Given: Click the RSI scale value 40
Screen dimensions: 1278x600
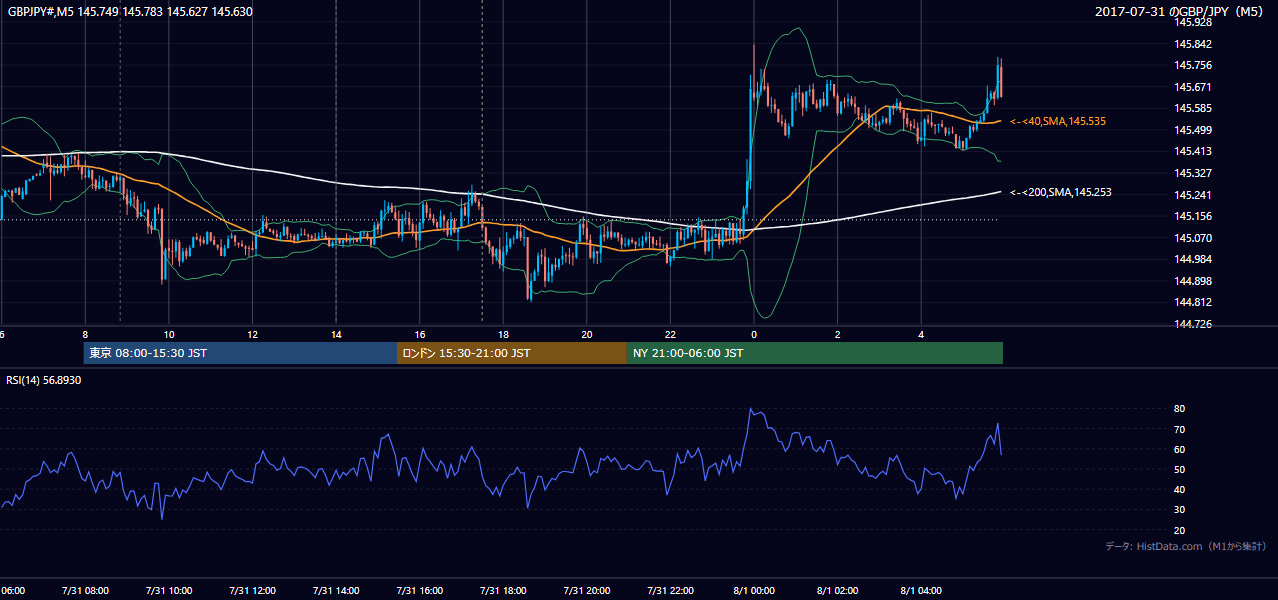Looking at the screenshot, I should click(x=1179, y=489).
